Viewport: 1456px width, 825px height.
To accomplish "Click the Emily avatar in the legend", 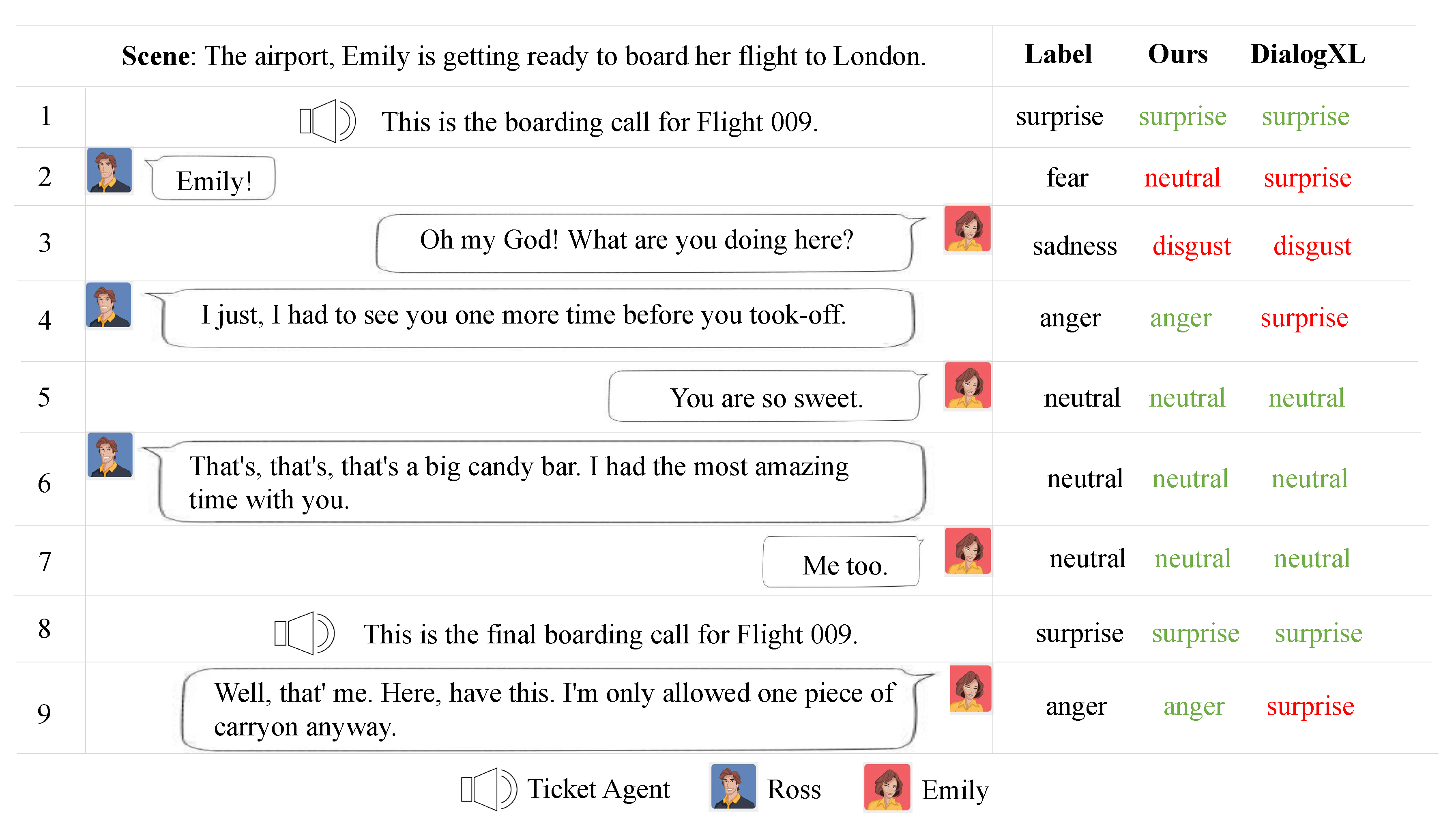I will pos(887,788).
